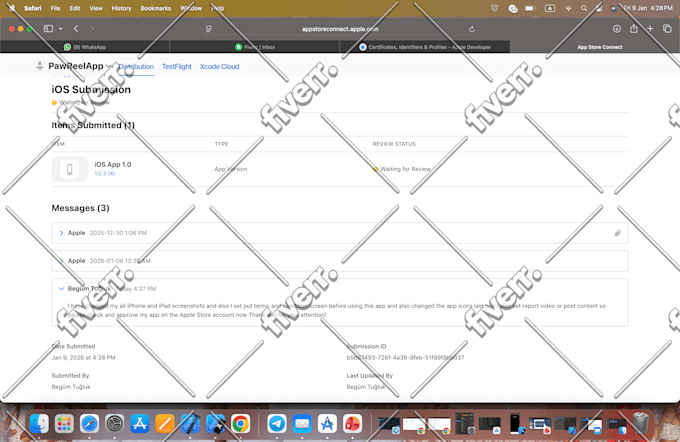
Task: Open Spotlight search in menu bar
Action: click(584, 8)
